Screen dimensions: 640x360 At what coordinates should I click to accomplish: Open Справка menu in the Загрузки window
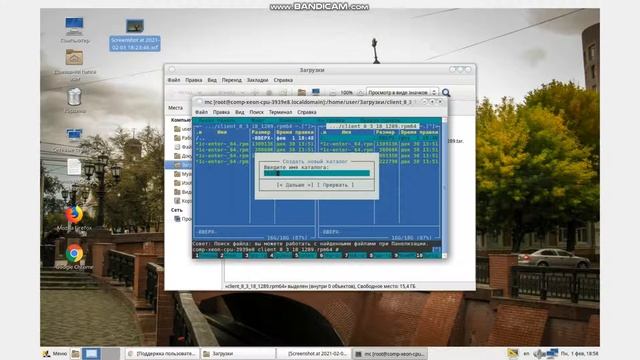(283, 80)
